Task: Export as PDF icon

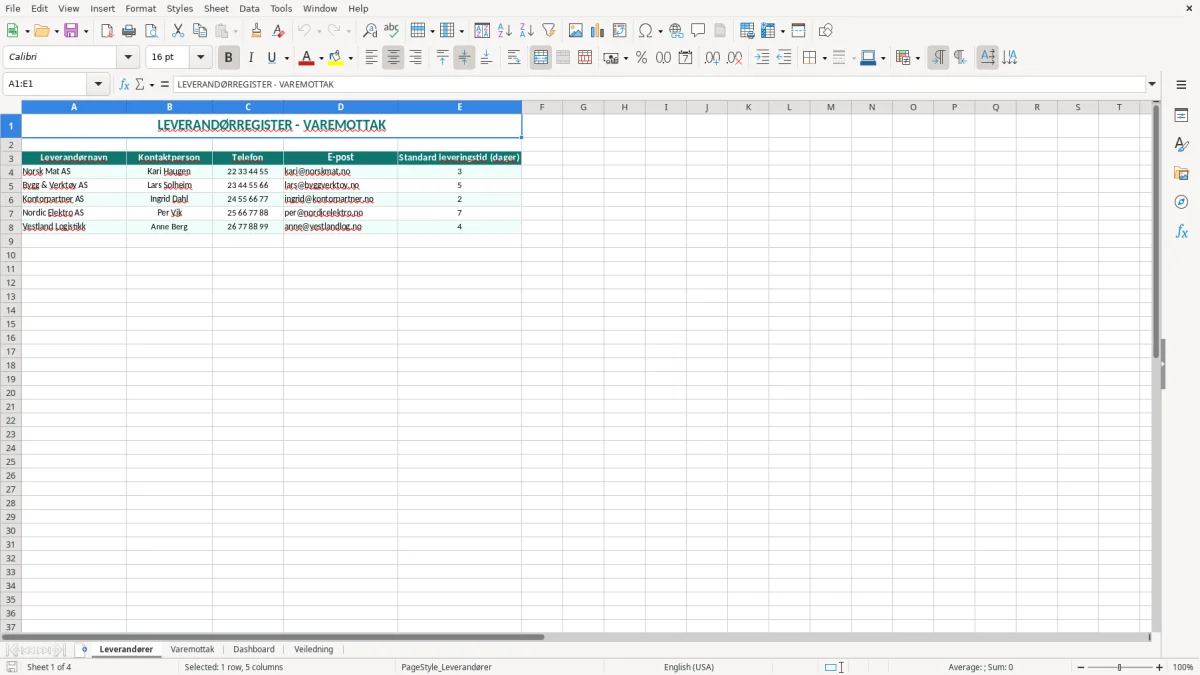Action: coord(107,31)
